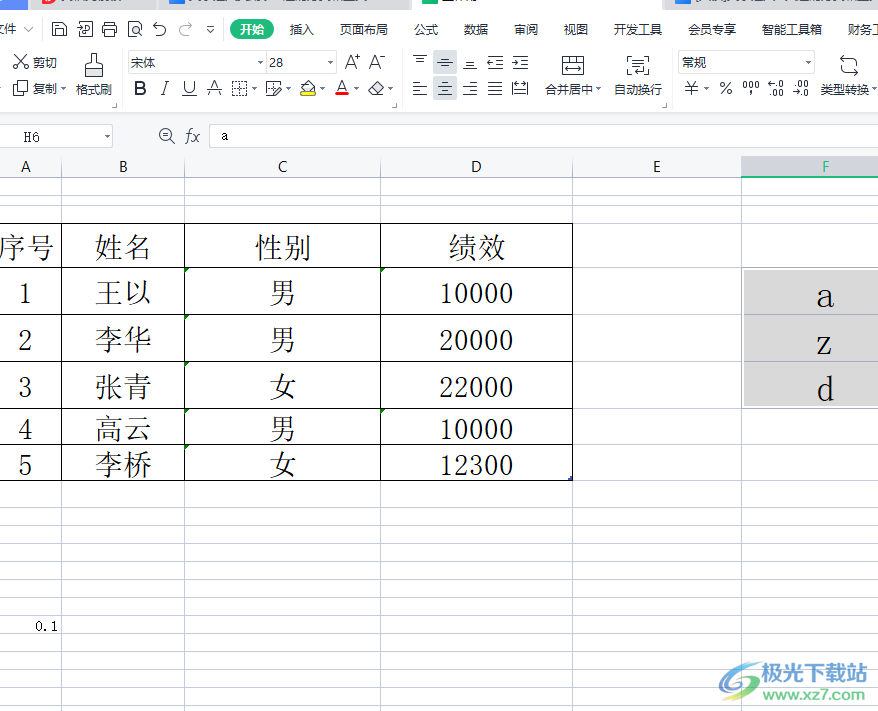The image size is (878, 711).
Task: Decrease font size with A- icon
Action: [377, 62]
